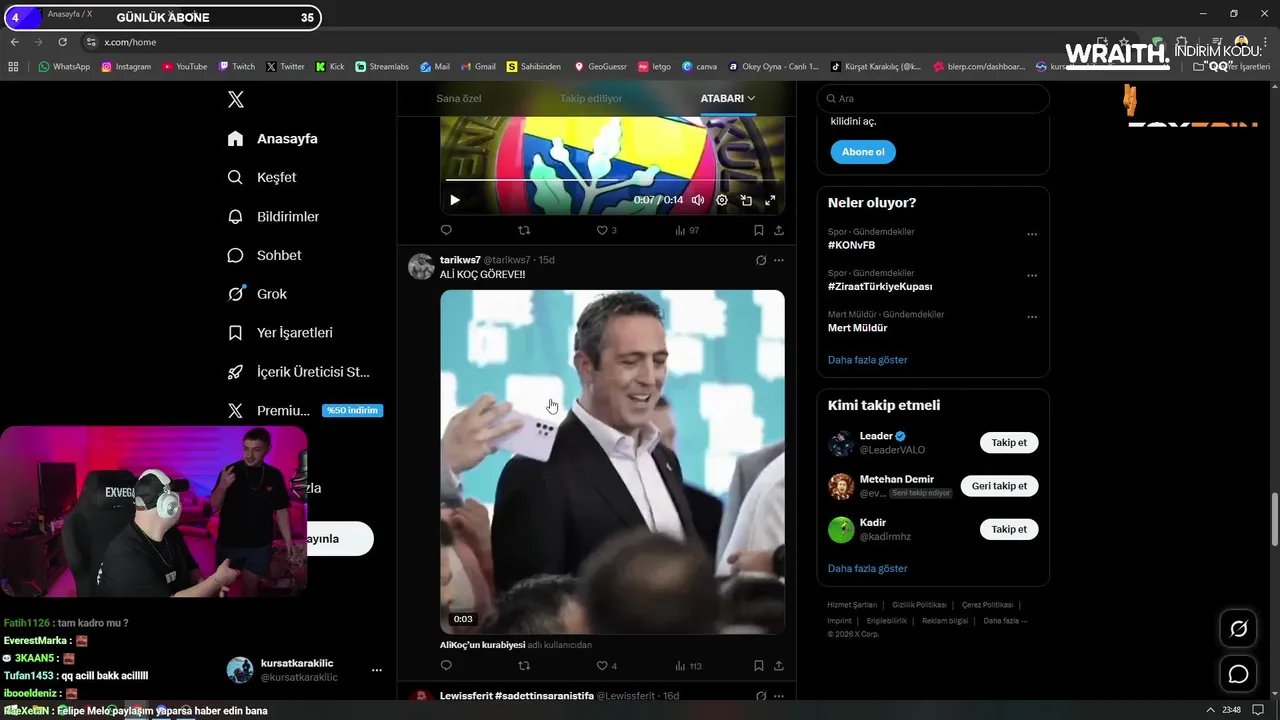The height and width of the screenshot is (720, 1280).
Task: Open Premium sidebar item
Action: pos(304,410)
